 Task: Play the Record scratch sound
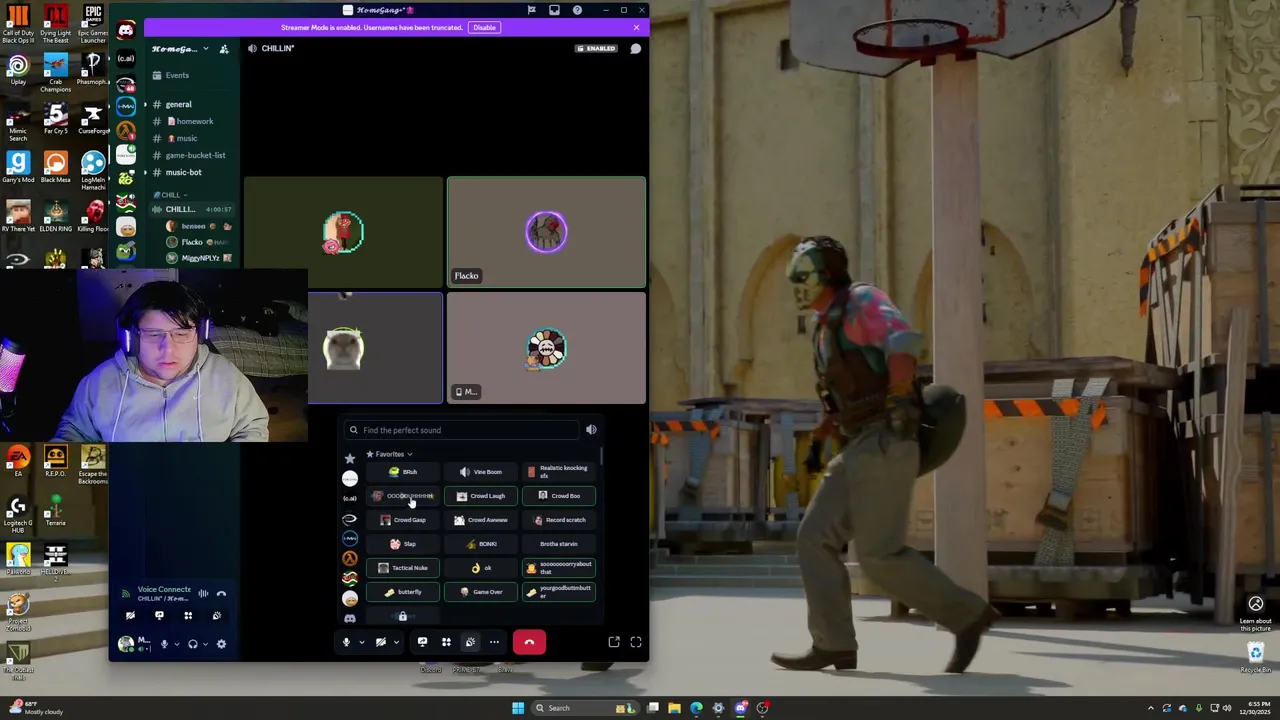click(559, 520)
